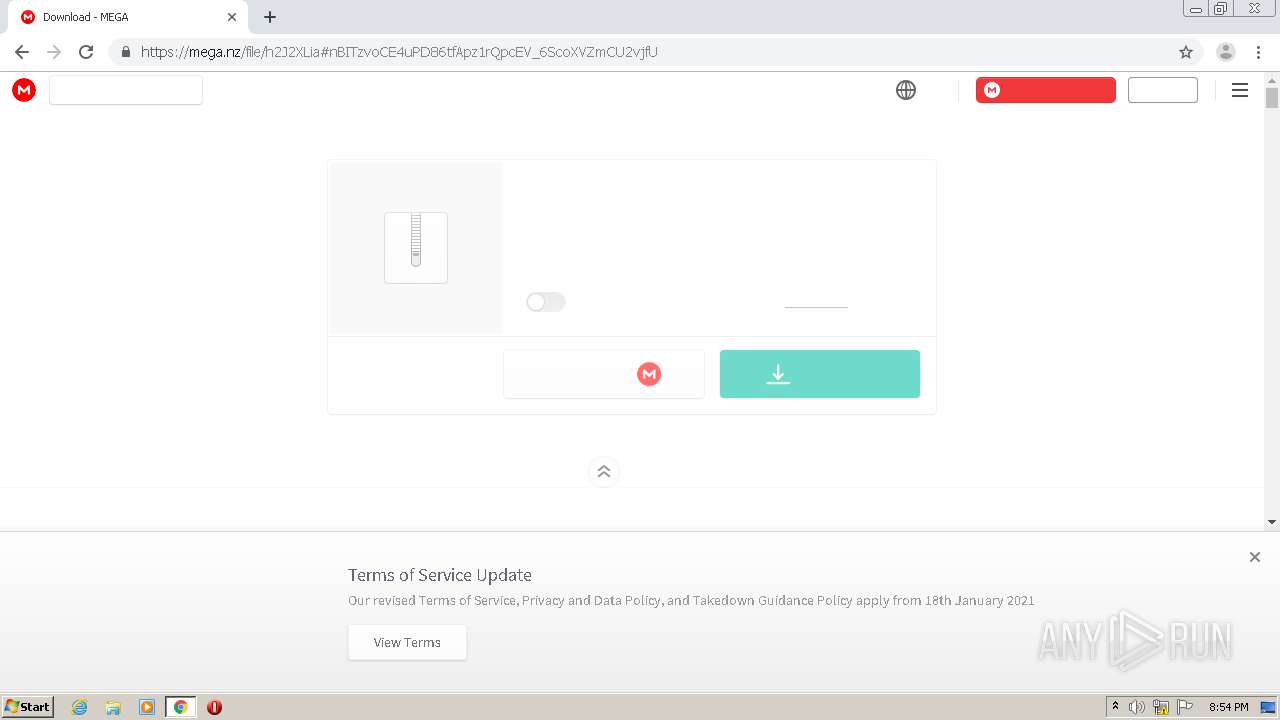Click Chrome icon in taskbar

pos(180,707)
